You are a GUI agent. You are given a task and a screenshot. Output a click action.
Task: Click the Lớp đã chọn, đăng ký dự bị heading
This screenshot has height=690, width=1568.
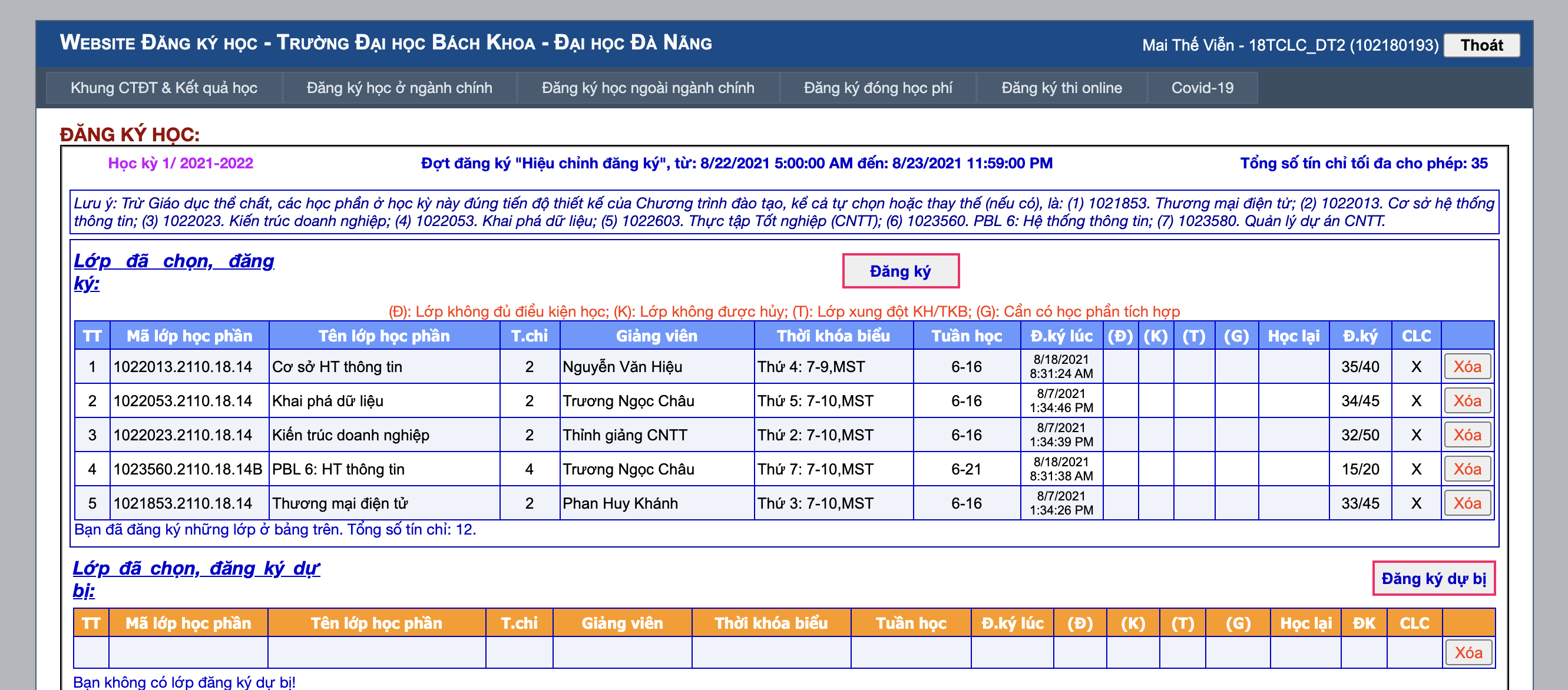(x=196, y=579)
